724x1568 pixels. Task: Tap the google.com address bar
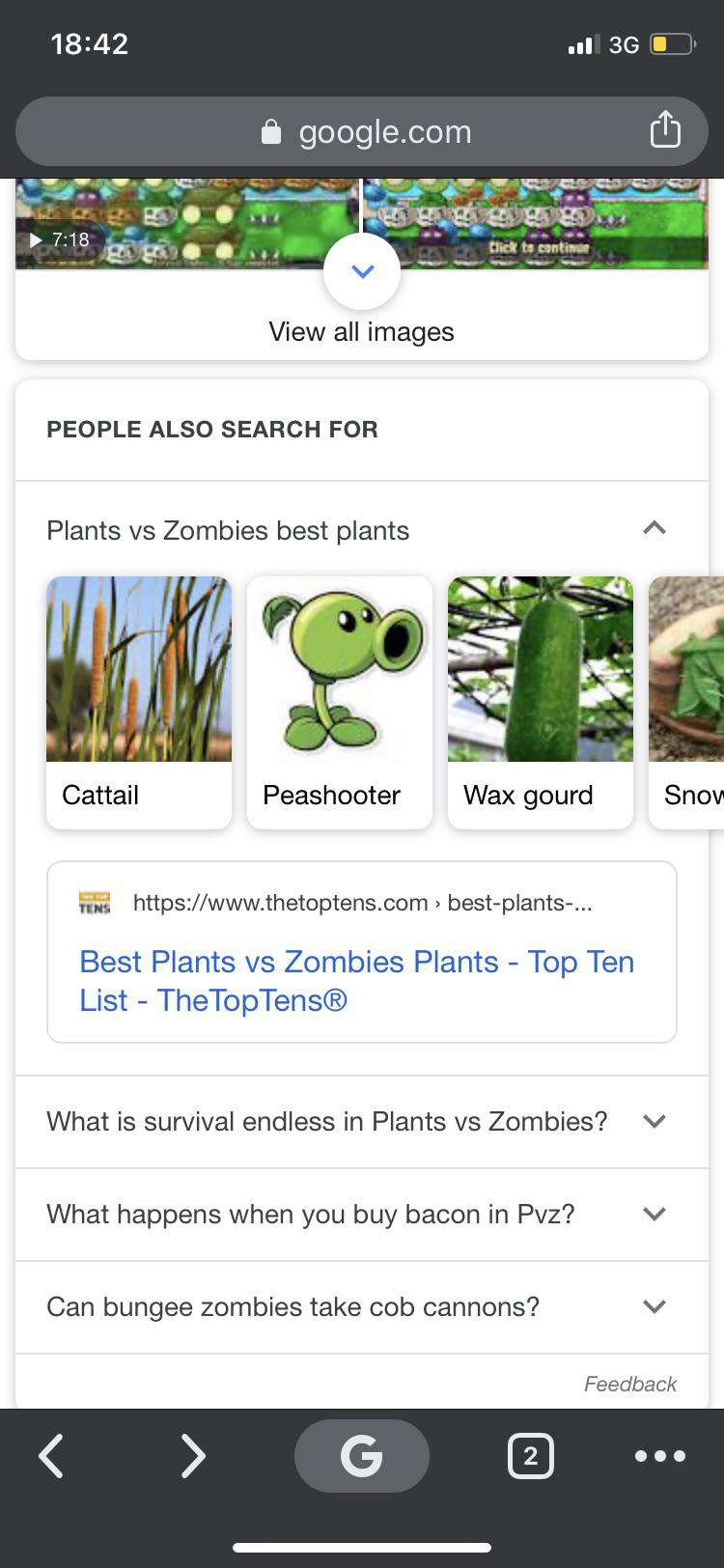384,131
